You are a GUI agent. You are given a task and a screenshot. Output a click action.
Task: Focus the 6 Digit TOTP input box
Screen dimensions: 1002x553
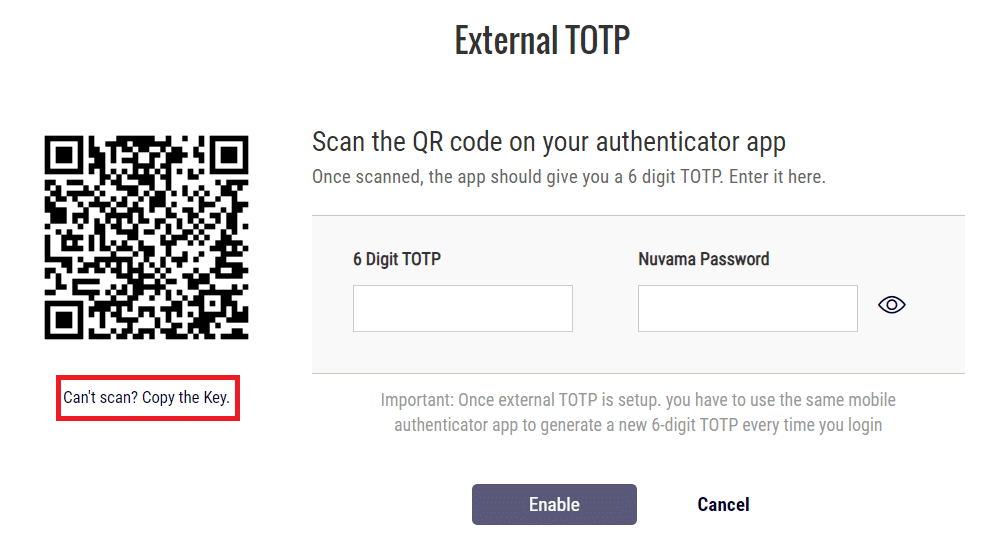point(463,308)
